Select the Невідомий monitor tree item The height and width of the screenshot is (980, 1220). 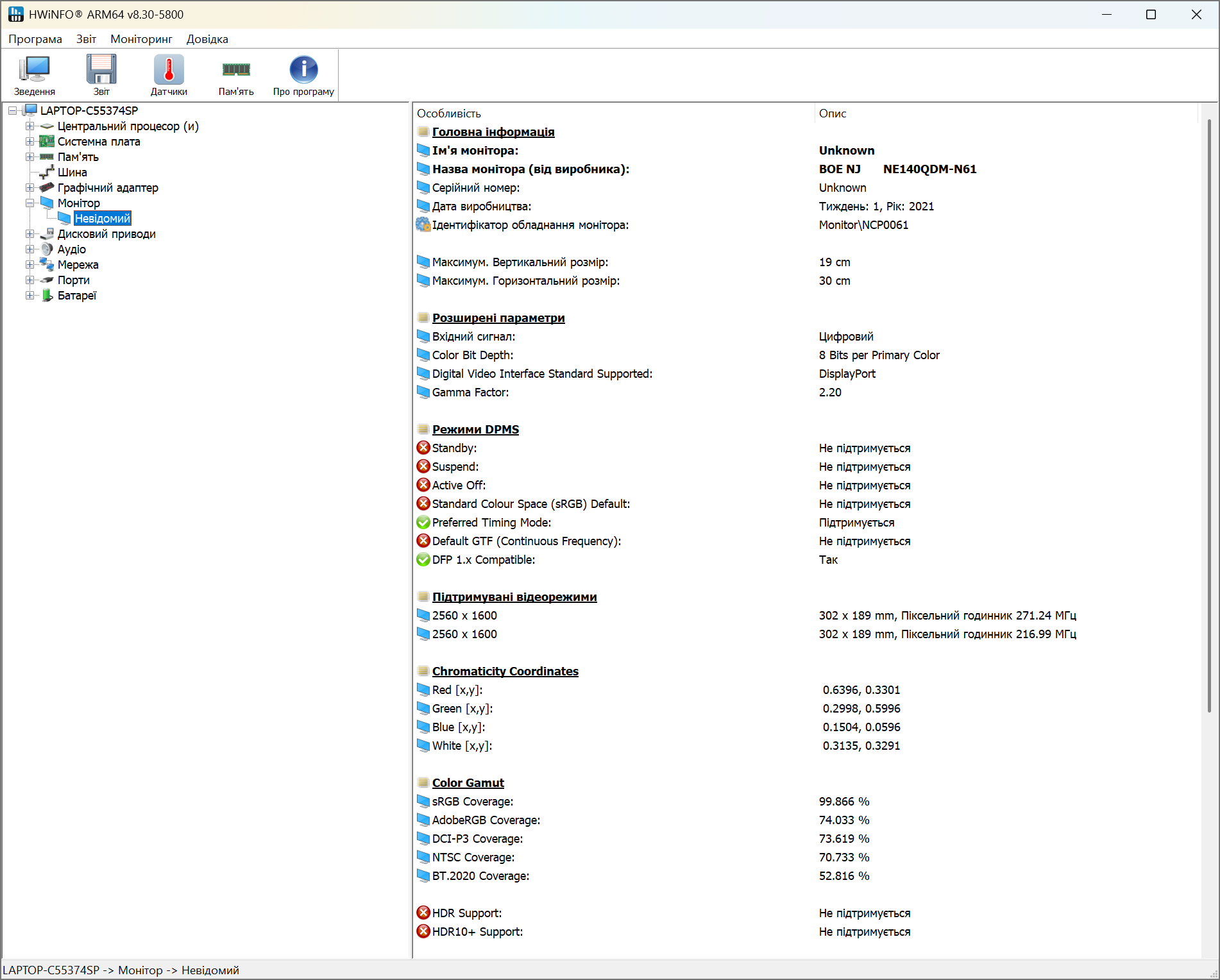[103, 219]
